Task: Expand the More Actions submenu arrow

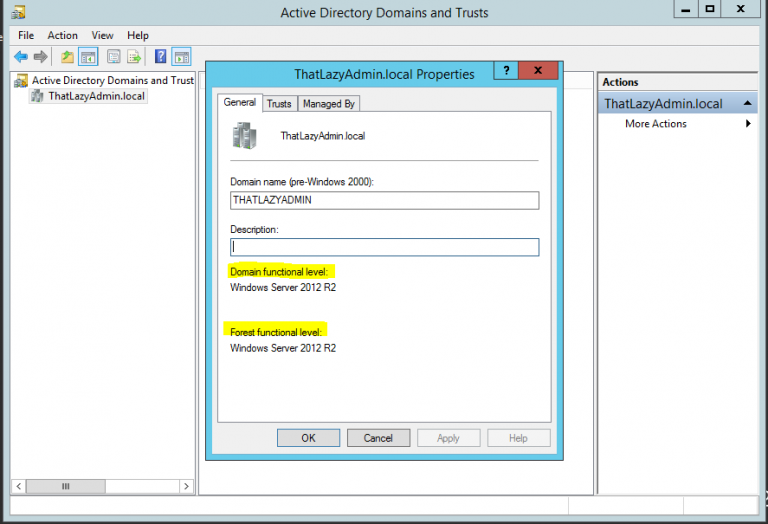Action: pyautogui.click(x=748, y=123)
